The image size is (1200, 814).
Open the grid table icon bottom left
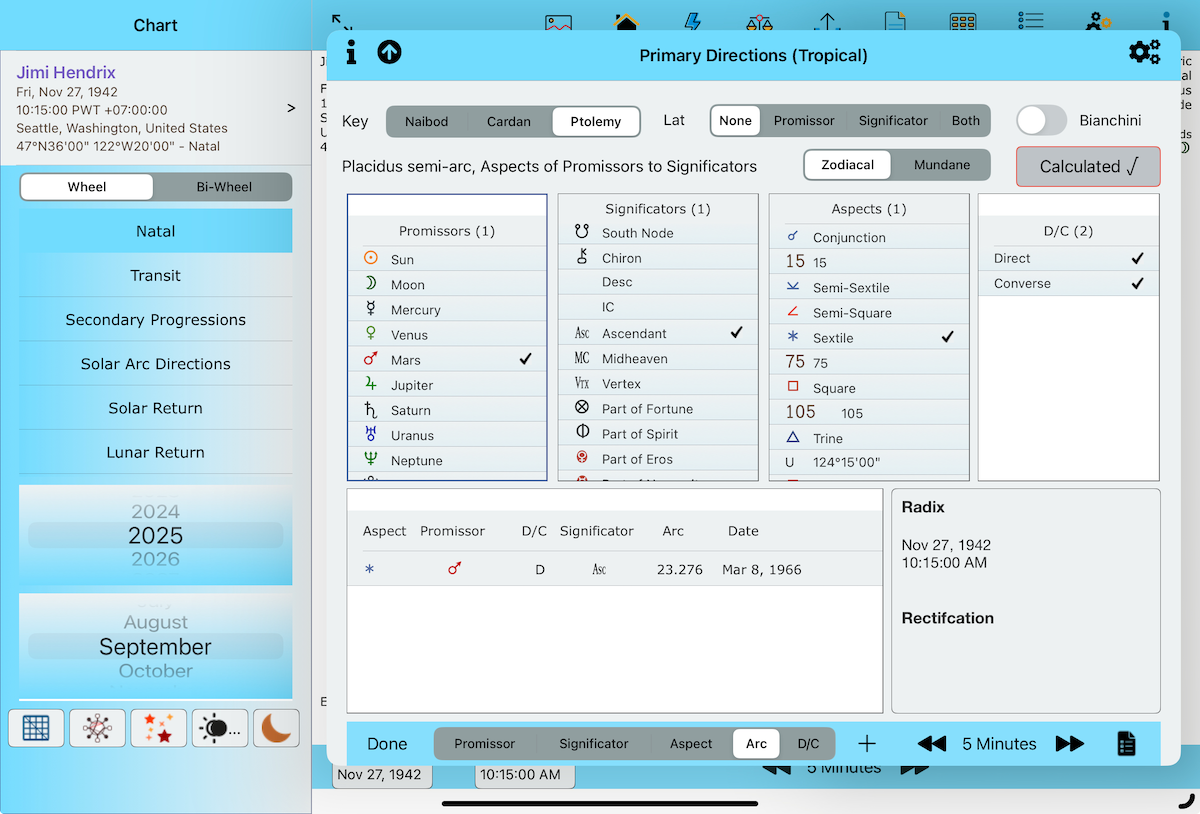36,728
